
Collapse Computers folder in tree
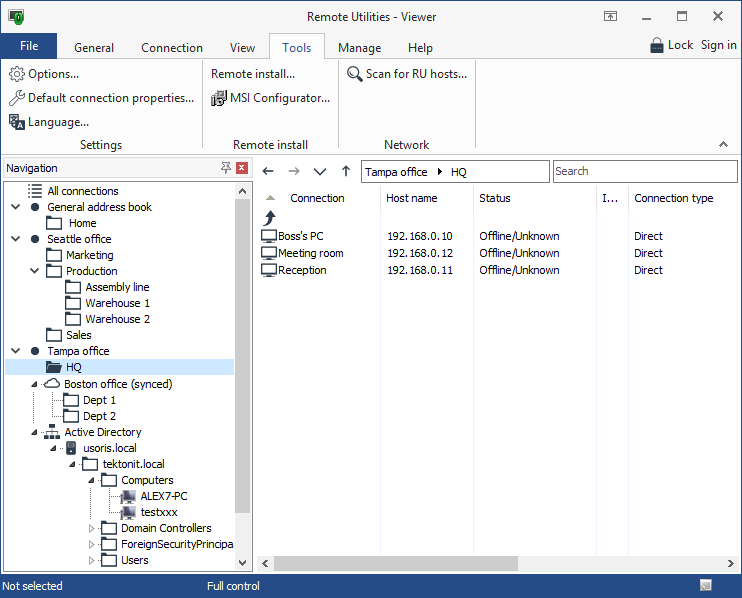91,481
